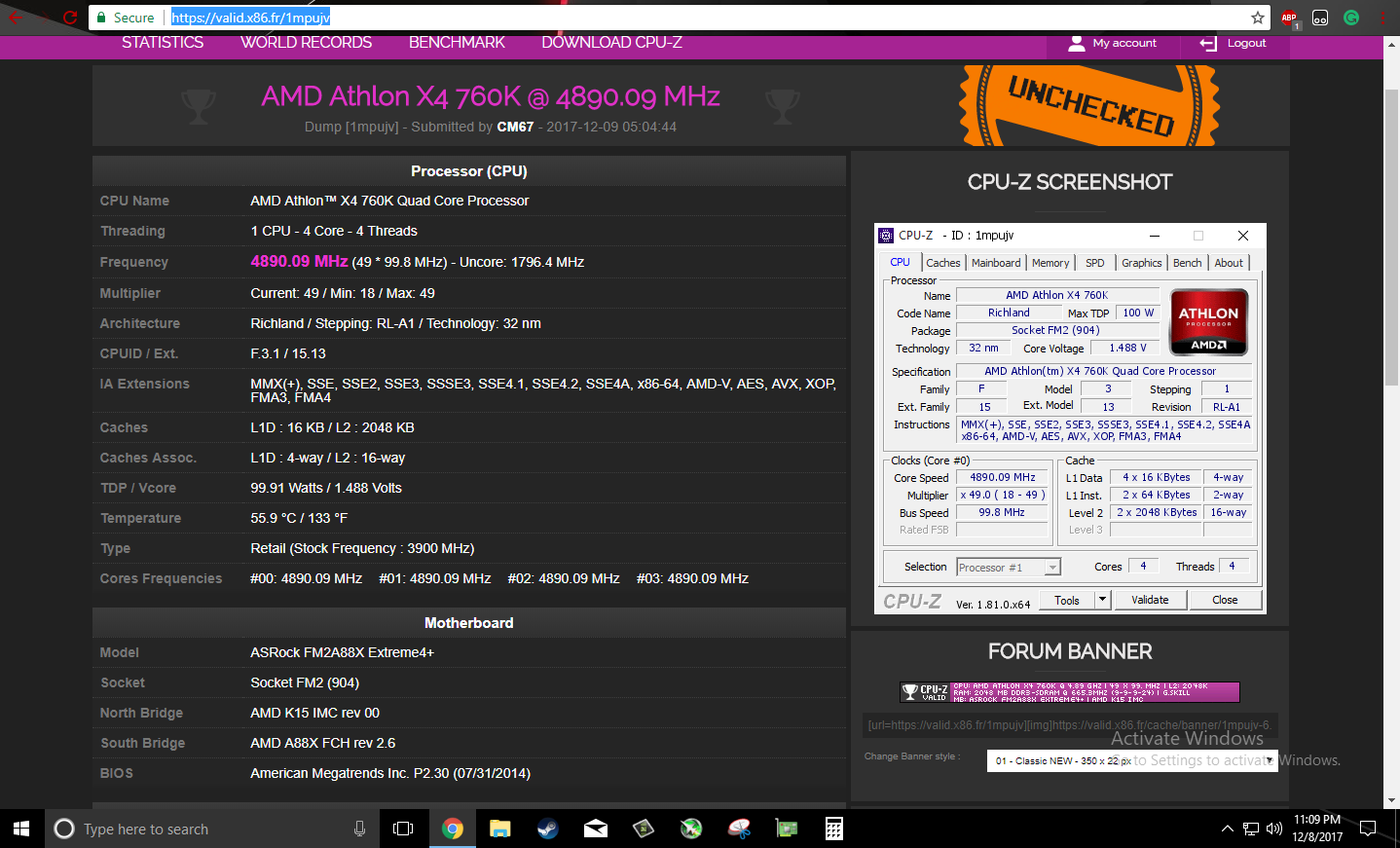Click the 'AMD A88X FCH rev 2.6' text
This screenshot has height=848, width=1400.
322,743
